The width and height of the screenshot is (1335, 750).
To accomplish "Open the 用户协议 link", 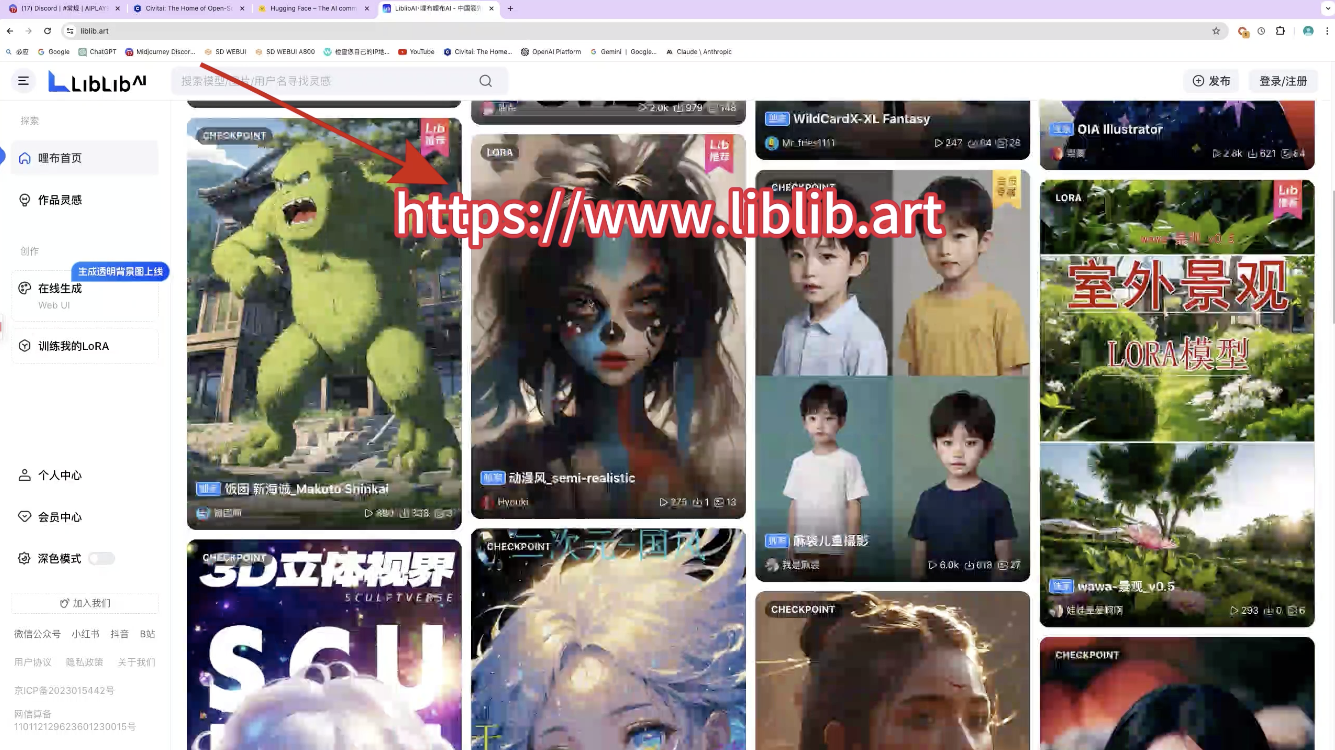I will (33, 662).
